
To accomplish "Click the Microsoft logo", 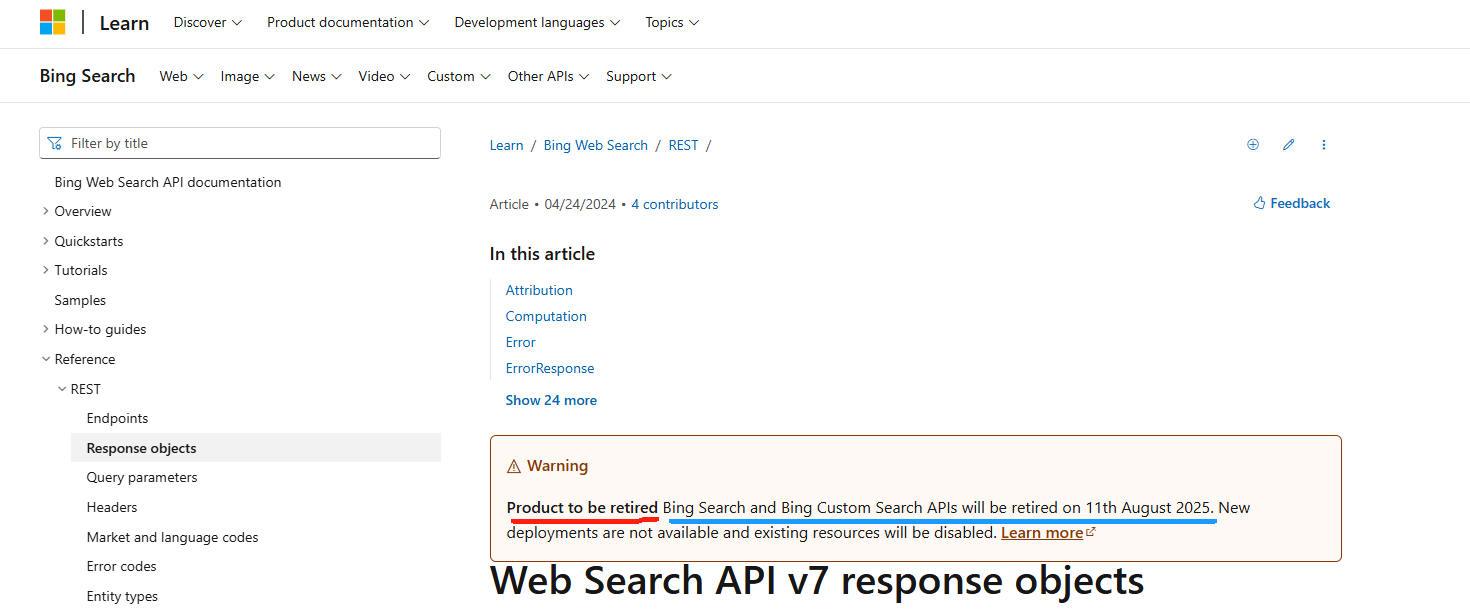I will (52, 22).
